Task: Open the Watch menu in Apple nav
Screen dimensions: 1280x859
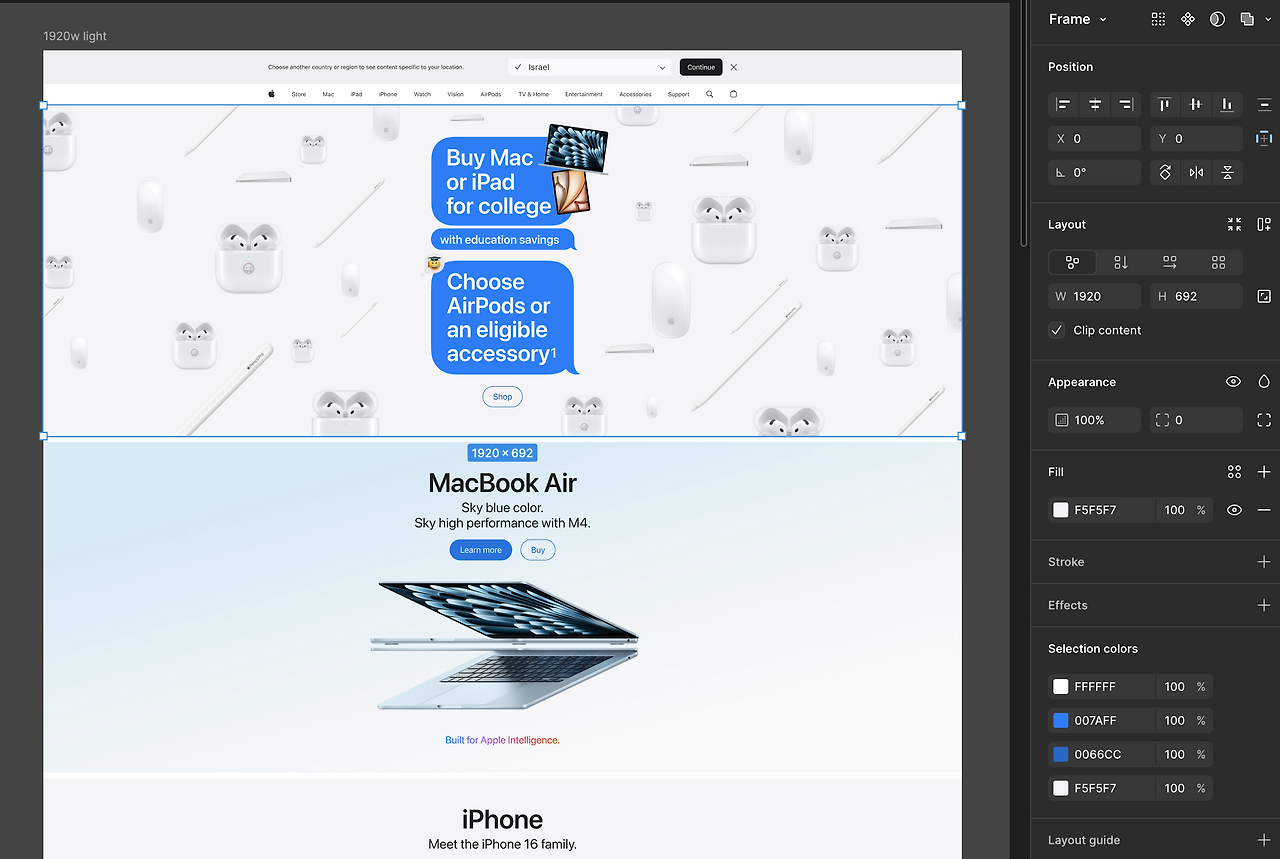Action: click(x=422, y=94)
